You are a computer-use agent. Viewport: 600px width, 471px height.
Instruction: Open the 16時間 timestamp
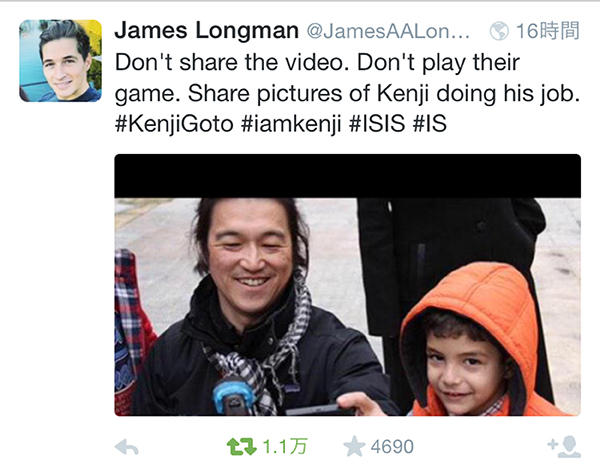click(548, 31)
